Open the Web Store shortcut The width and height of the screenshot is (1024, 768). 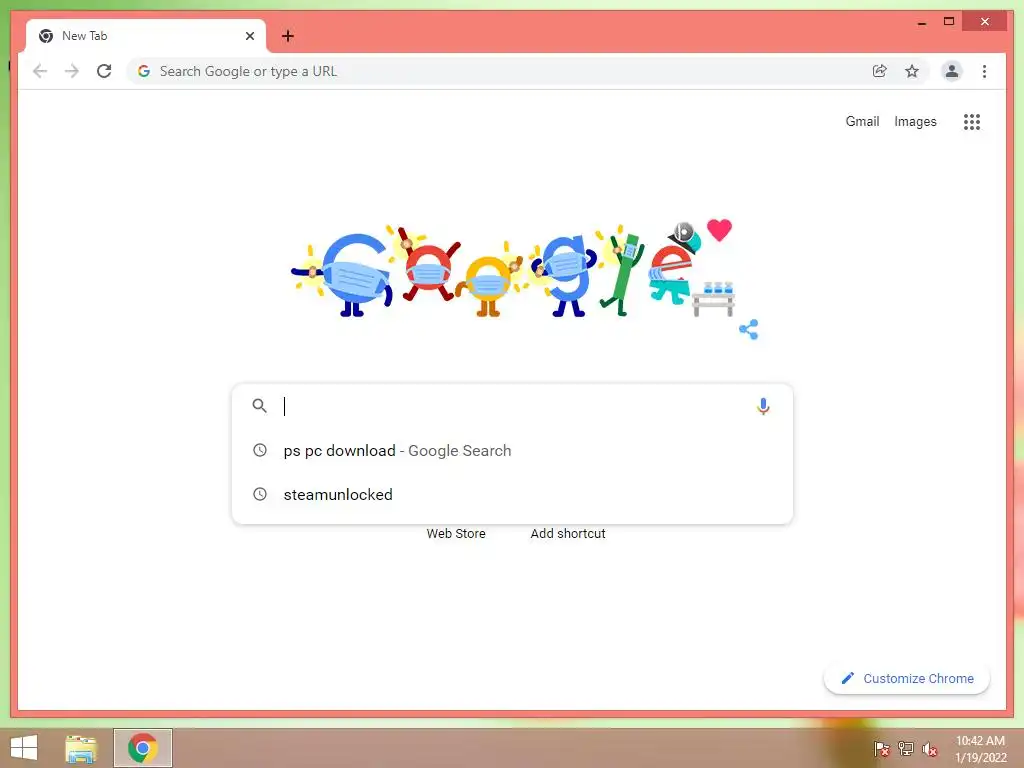point(456,534)
